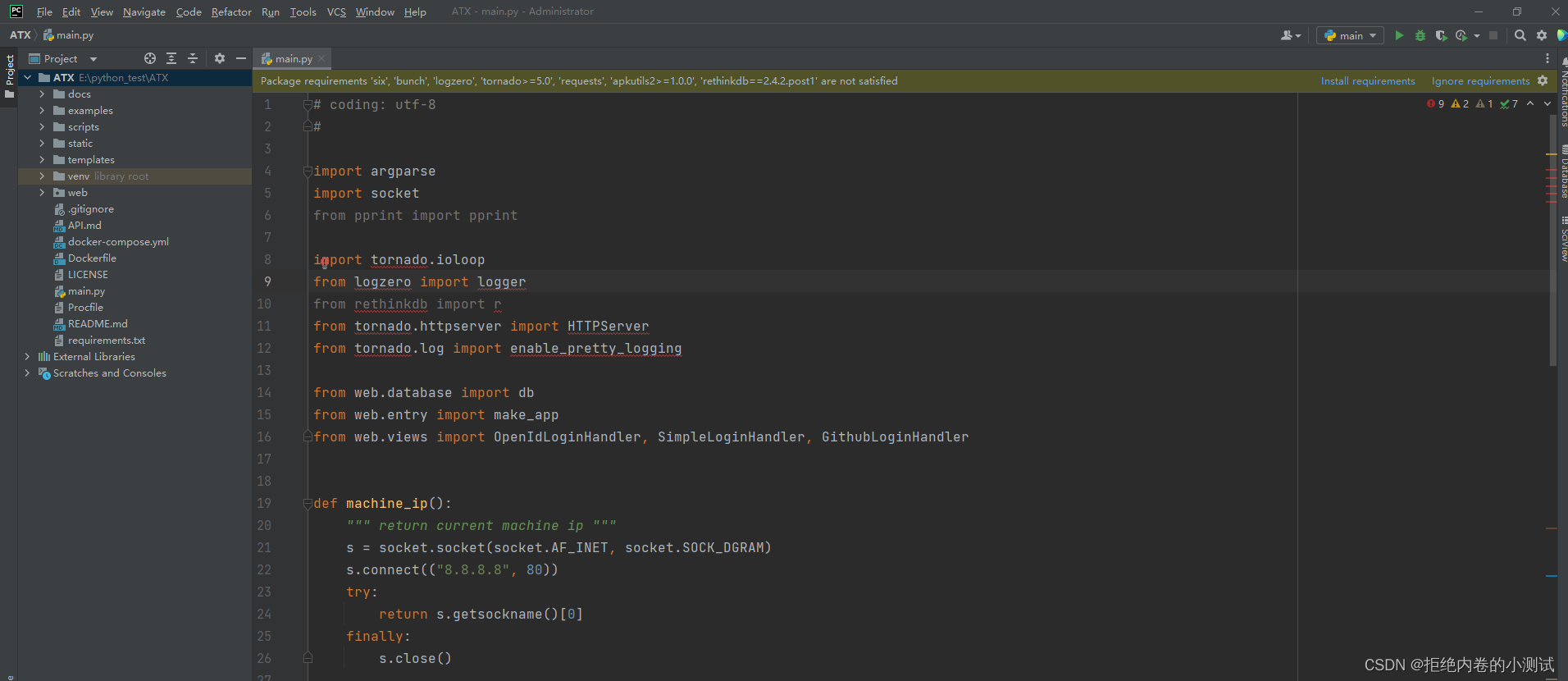Viewport: 1568px width, 681px height.
Task: Select the main.py editor tab
Action: click(x=293, y=58)
